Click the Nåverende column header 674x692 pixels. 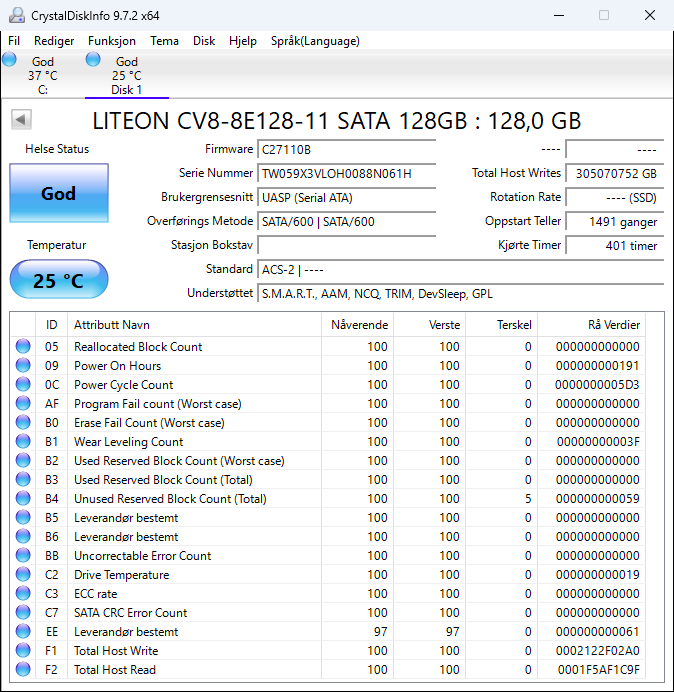[x=358, y=325]
